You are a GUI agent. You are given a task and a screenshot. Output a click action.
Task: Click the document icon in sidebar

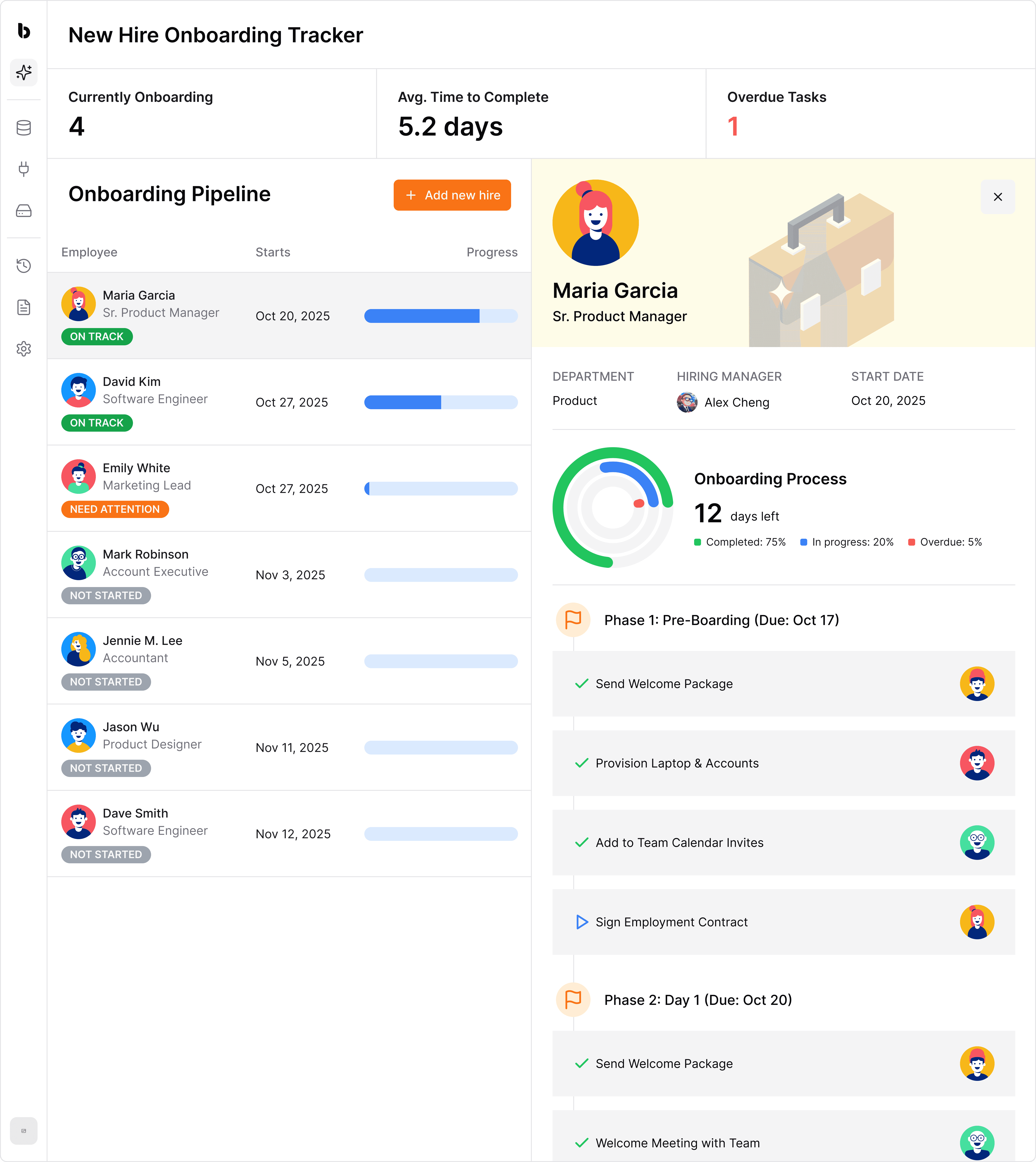[x=23, y=307]
